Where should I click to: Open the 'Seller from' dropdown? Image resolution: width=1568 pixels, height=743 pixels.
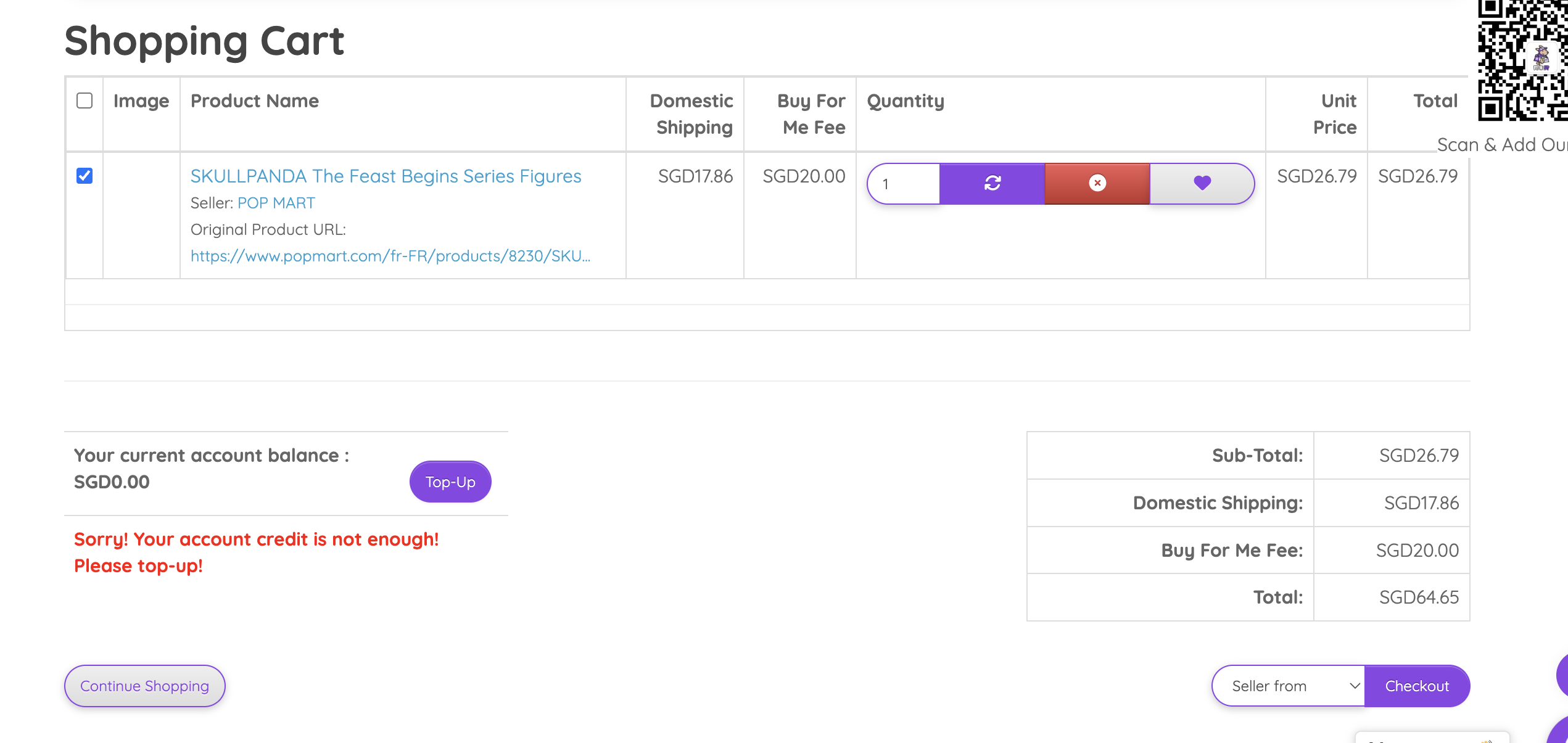[x=1288, y=686]
